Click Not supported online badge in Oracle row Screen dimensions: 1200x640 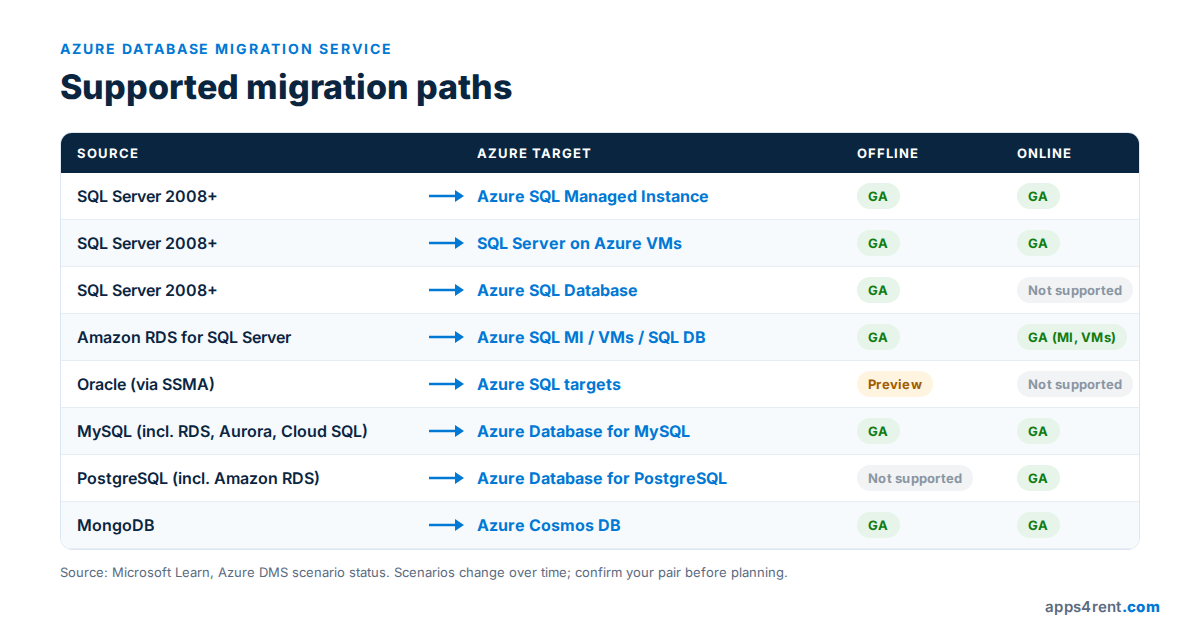(1075, 384)
